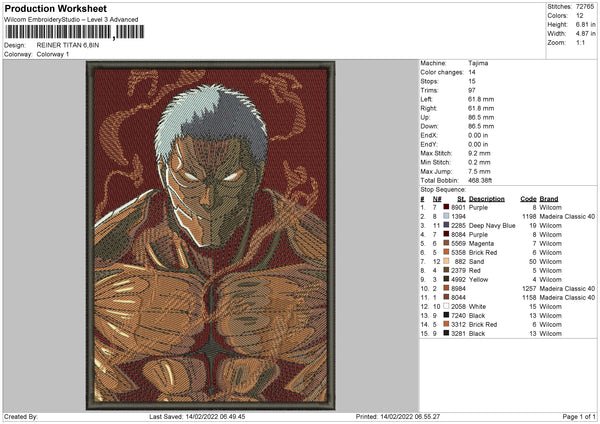Select the light blue 1394 swatch
The image size is (600, 424).
point(446,216)
